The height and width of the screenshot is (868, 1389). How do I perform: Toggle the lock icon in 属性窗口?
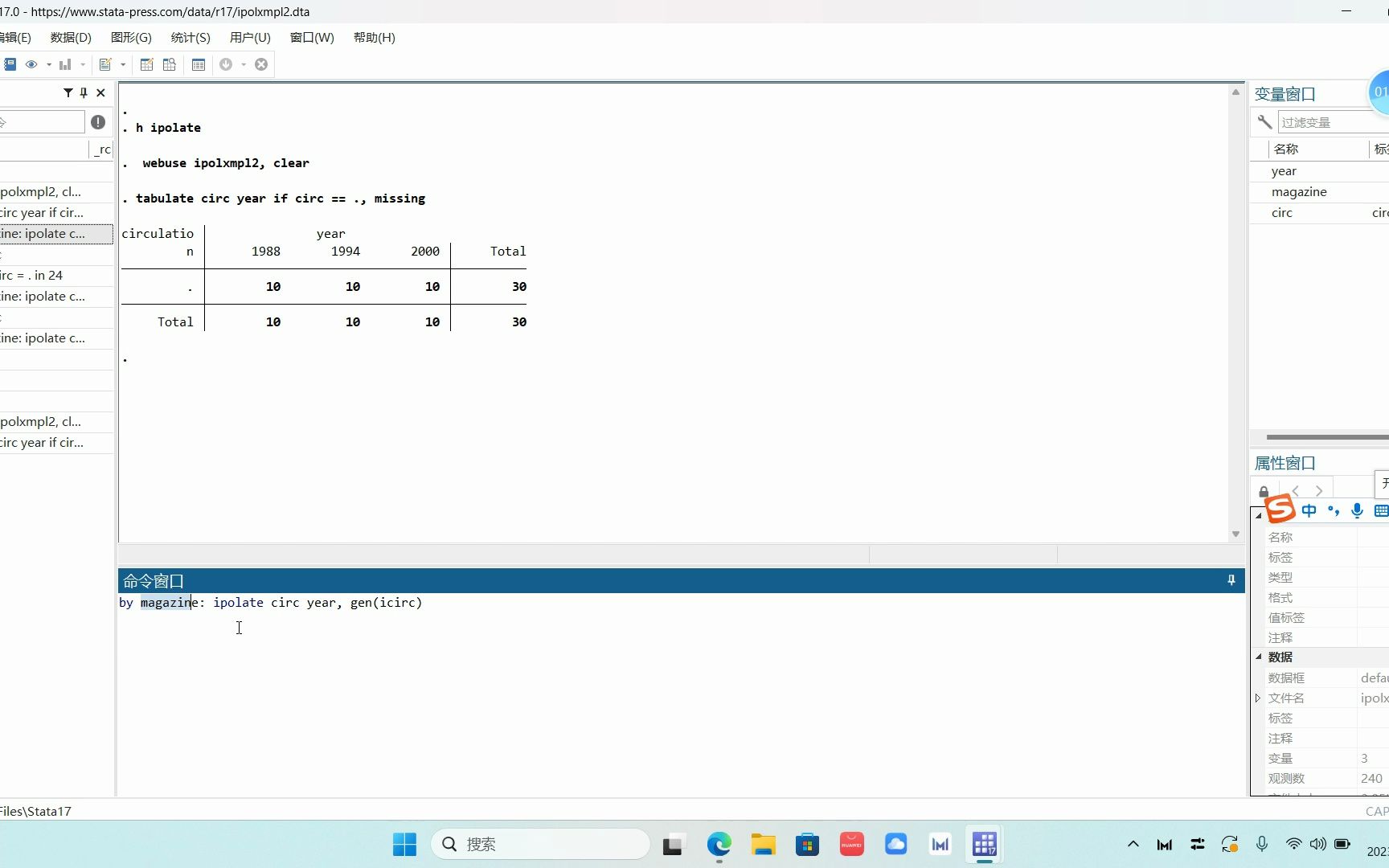coord(1264,491)
